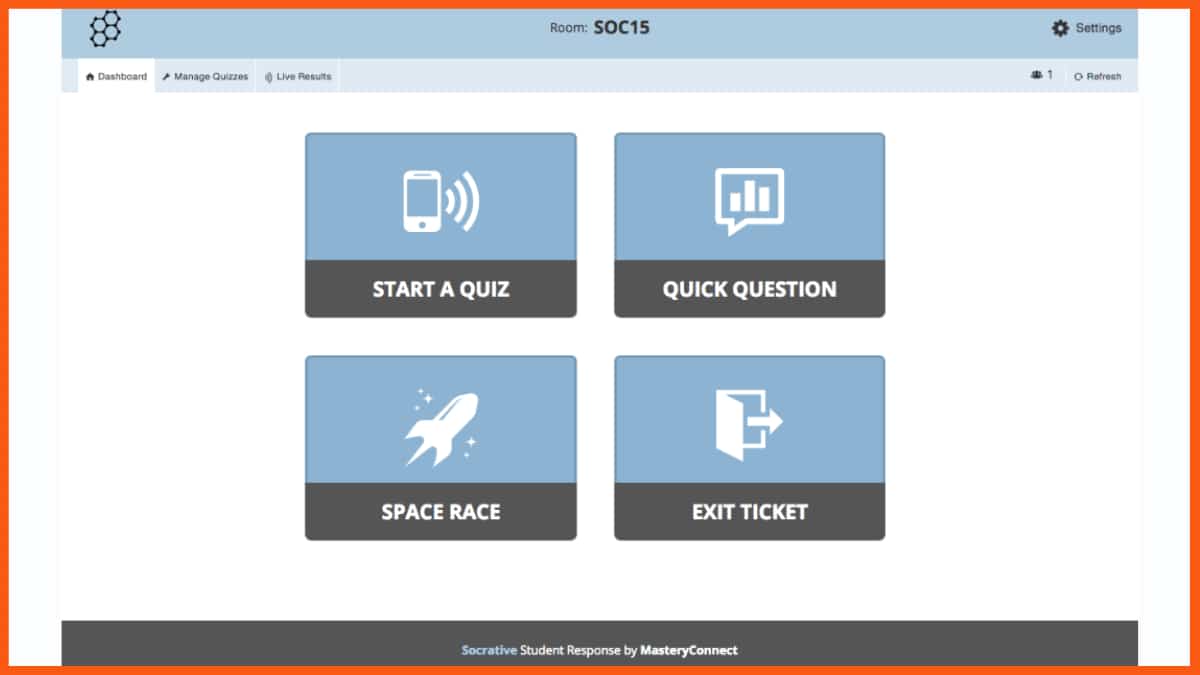Image resolution: width=1200 pixels, height=675 pixels.
Task: Click the 'Room:' label text
Action: tap(569, 28)
